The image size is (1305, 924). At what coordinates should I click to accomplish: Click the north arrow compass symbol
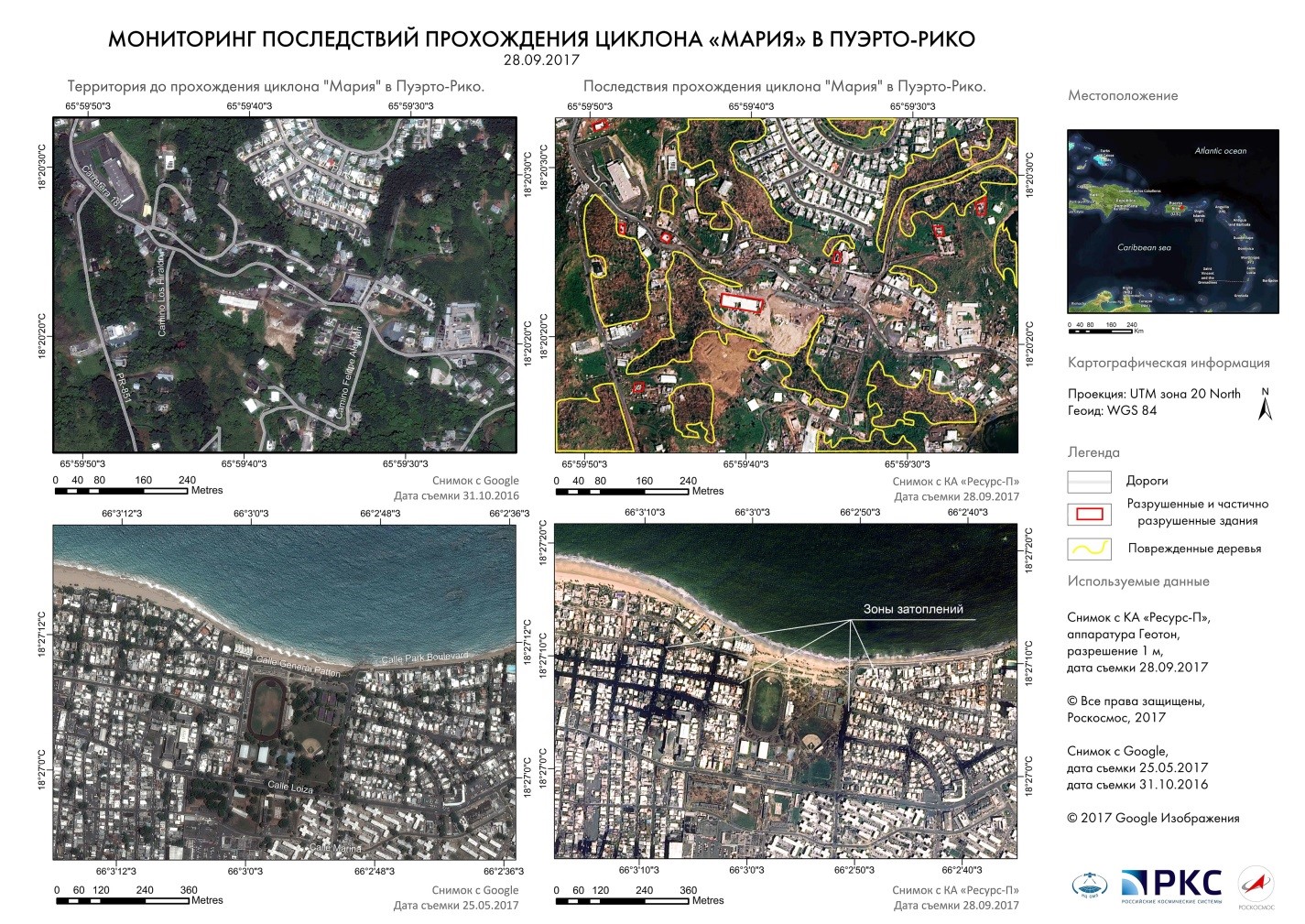1266,404
